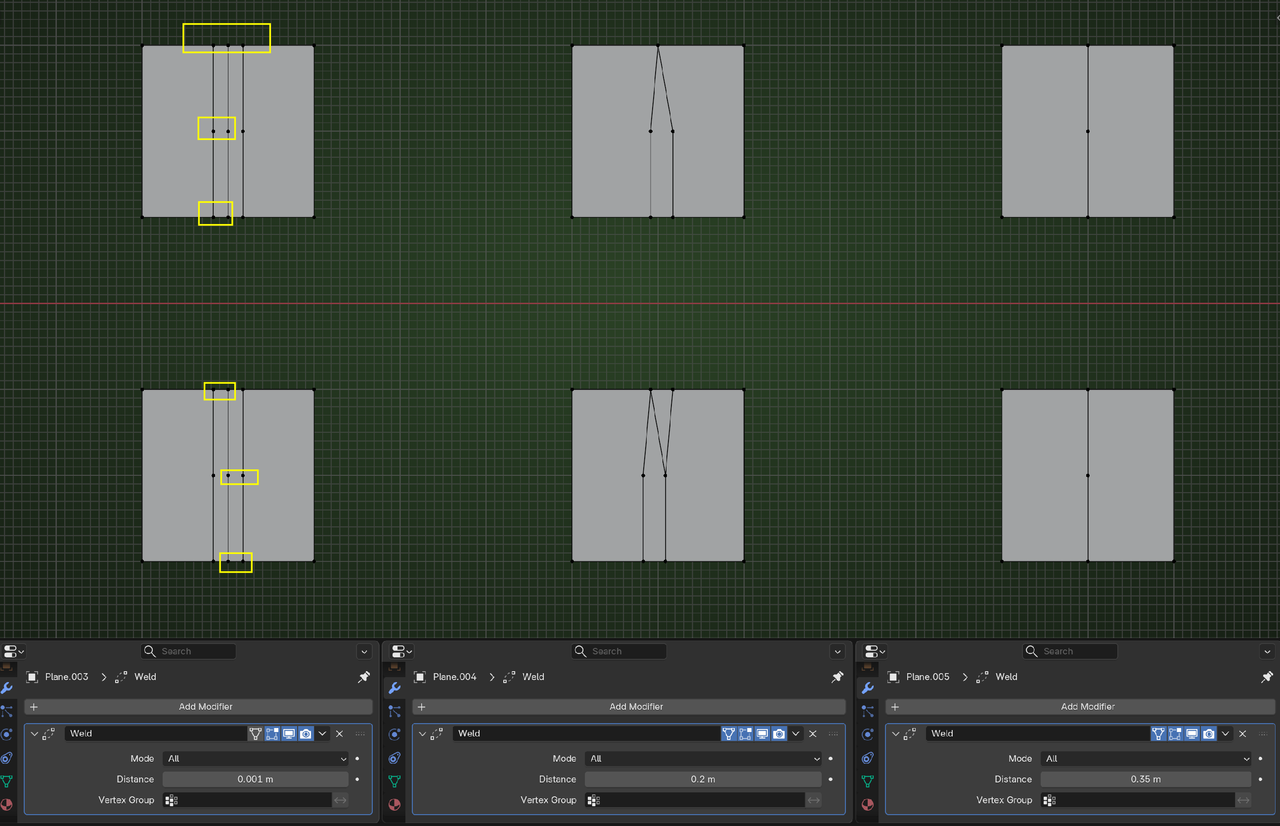1280x826 pixels.
Task: Click Add Modifier for Plane.005
Action: coord(1087,707)
